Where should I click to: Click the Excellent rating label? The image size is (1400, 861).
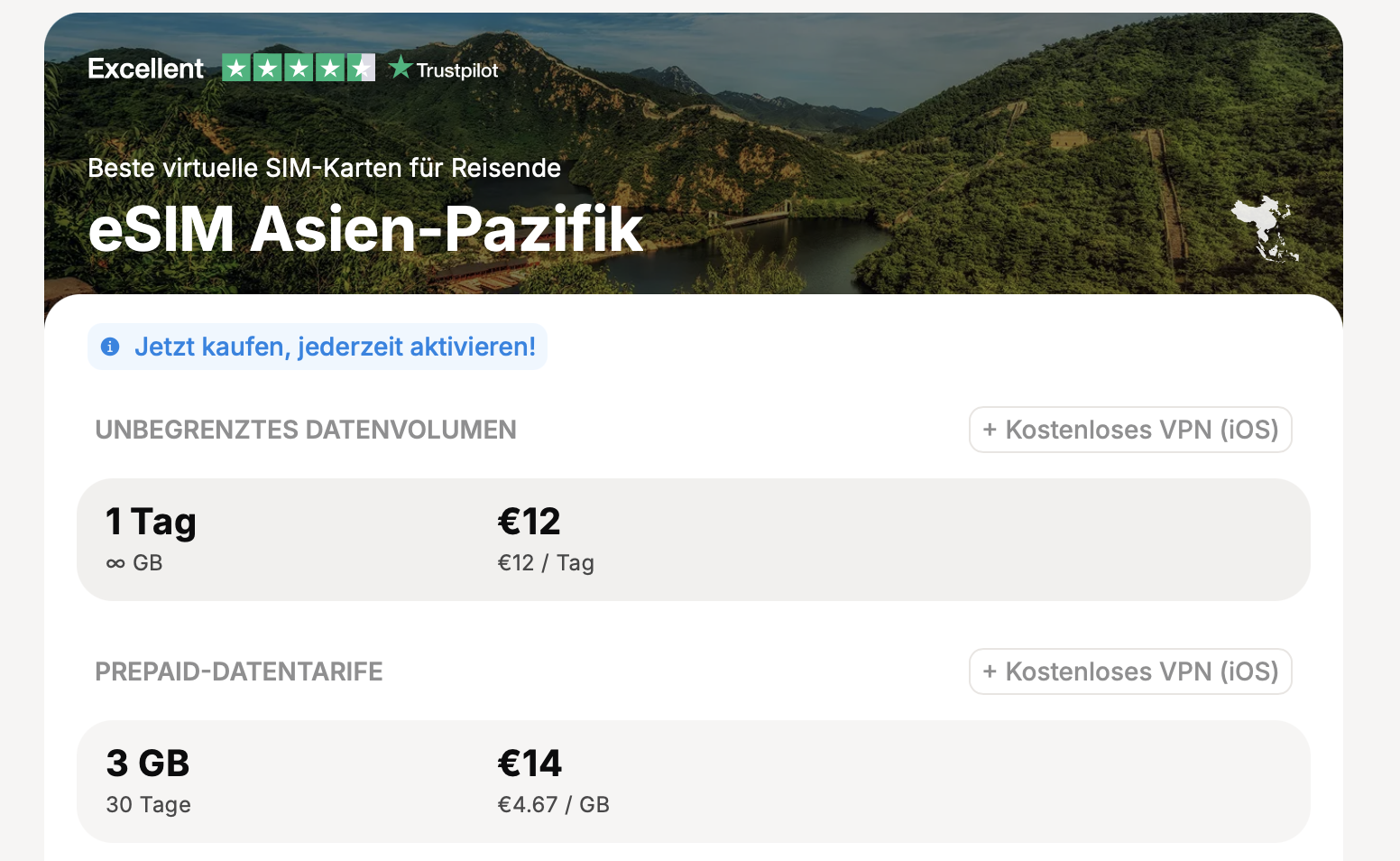click(146, 69)
